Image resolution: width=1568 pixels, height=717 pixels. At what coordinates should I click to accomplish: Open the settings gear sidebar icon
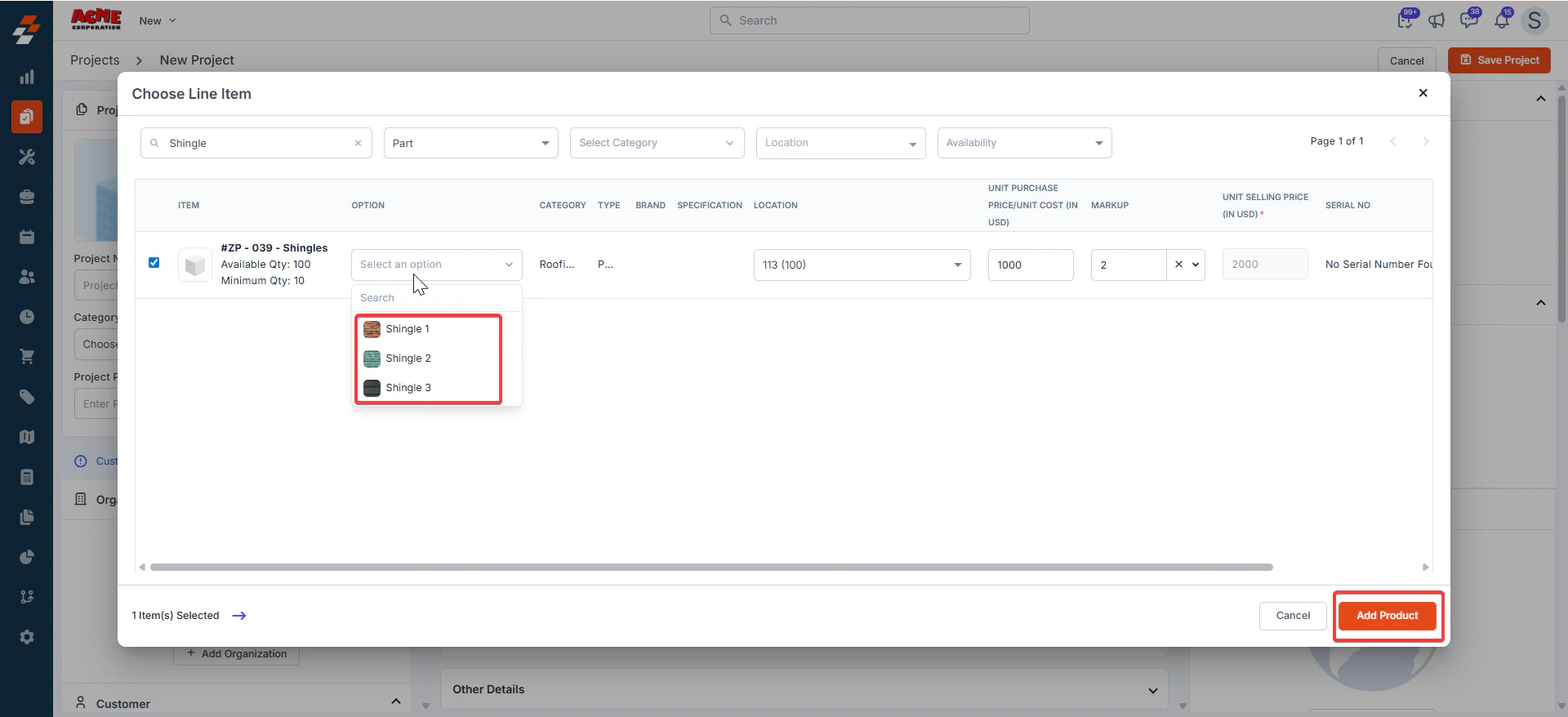pyautogui.click(x=27, y=637)
